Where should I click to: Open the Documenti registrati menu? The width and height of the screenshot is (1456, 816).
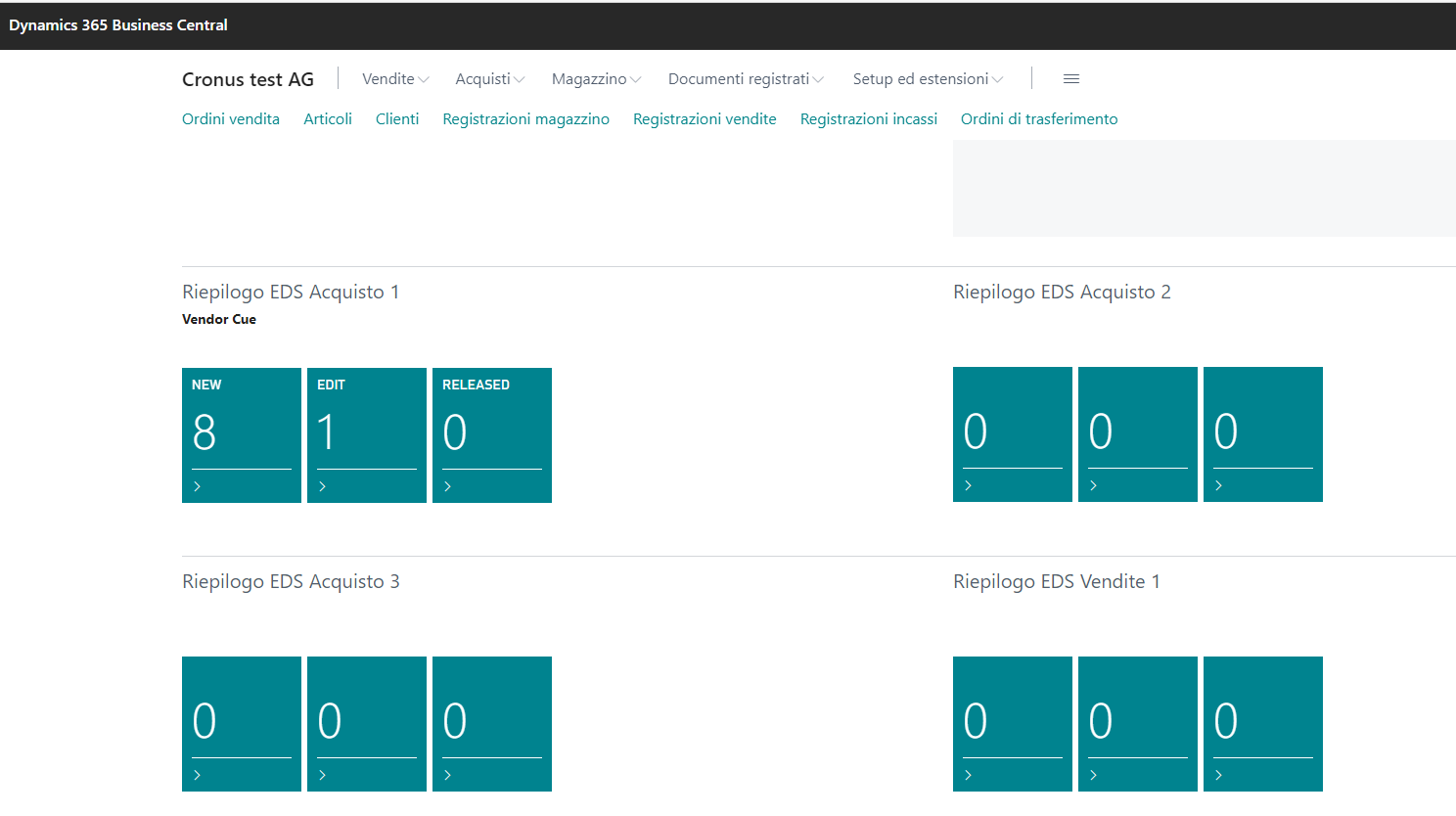tap(746, 79)
